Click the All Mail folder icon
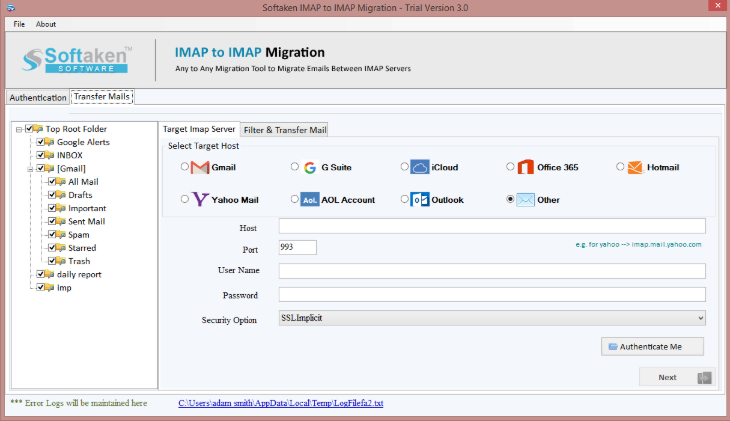Viewport: 730px width, 421px height. pyautogui.click(x=61, y=182)
